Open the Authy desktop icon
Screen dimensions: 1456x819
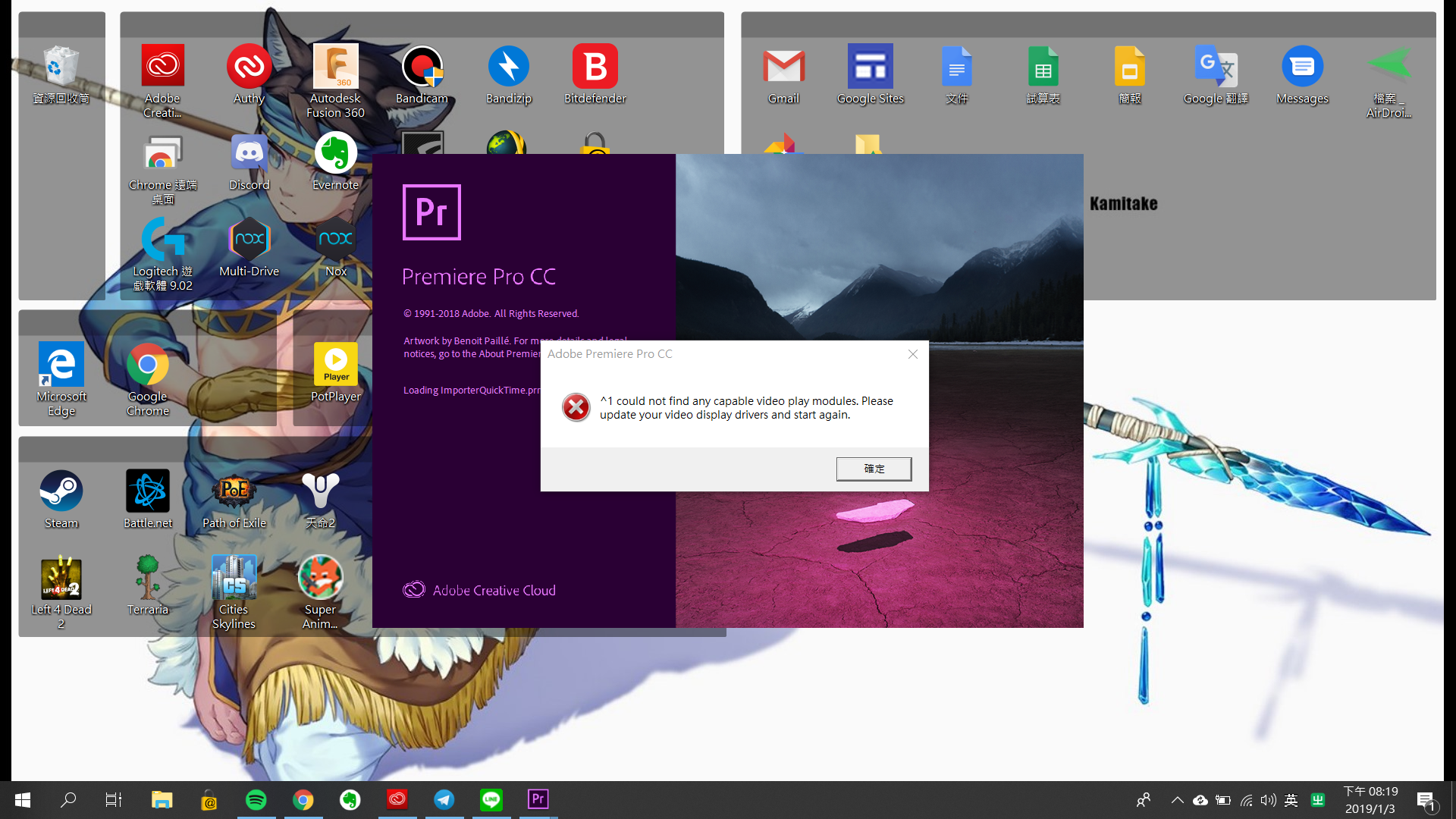pyautogui.click(x=249, y=74)
